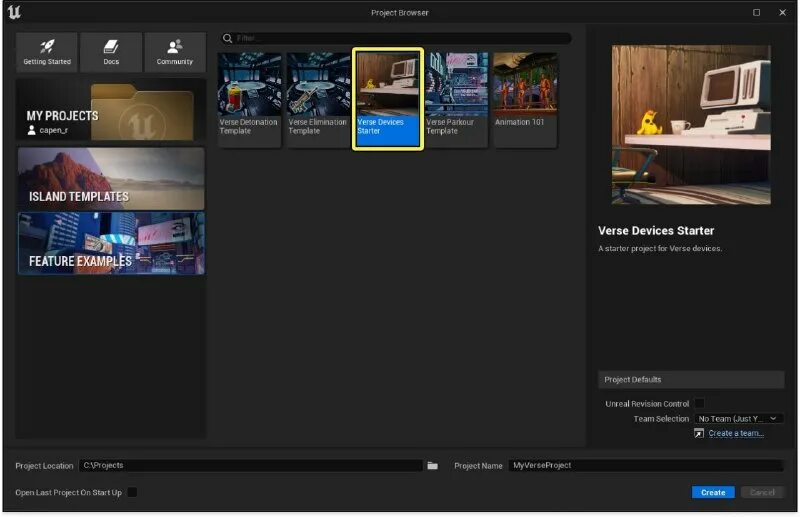Click the Create button
Screen dimensions: 800x517
click(x=713, y=493)
